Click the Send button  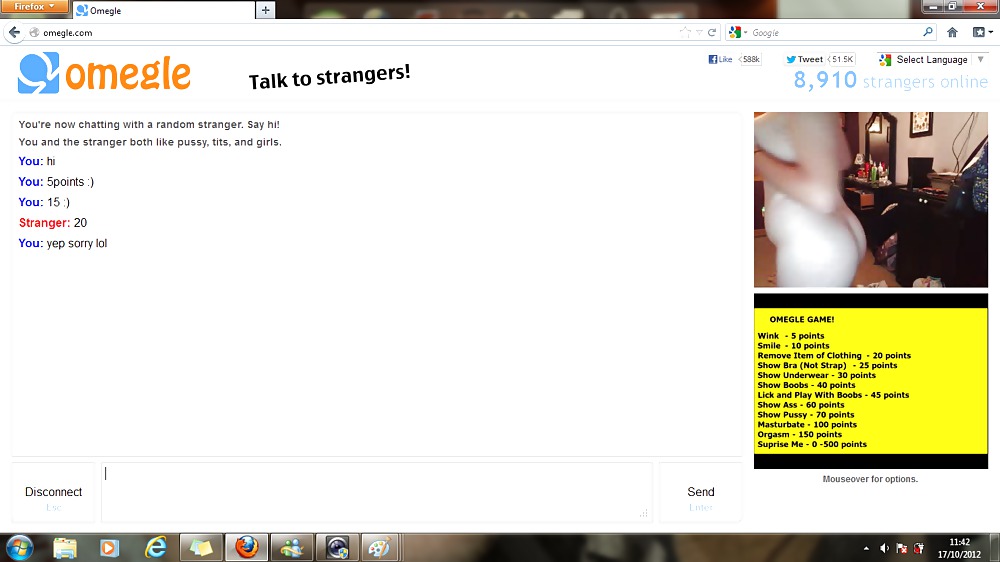[x=700, y=492]
